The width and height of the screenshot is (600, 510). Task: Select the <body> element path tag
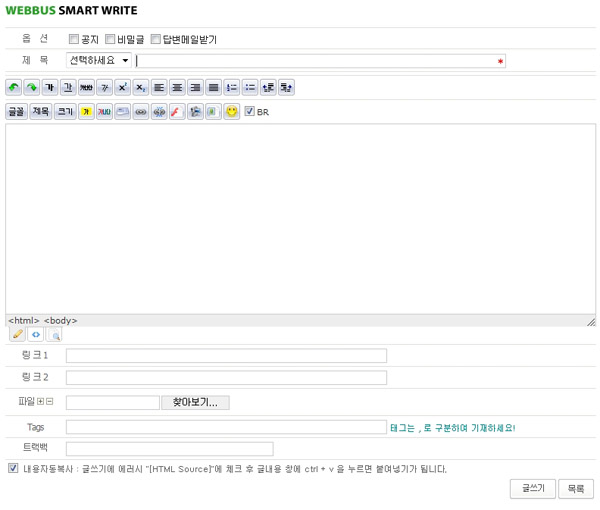pos(60,321)
